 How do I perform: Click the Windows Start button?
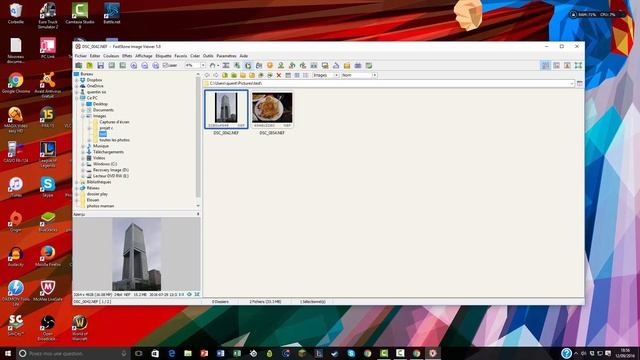[8, 353]
